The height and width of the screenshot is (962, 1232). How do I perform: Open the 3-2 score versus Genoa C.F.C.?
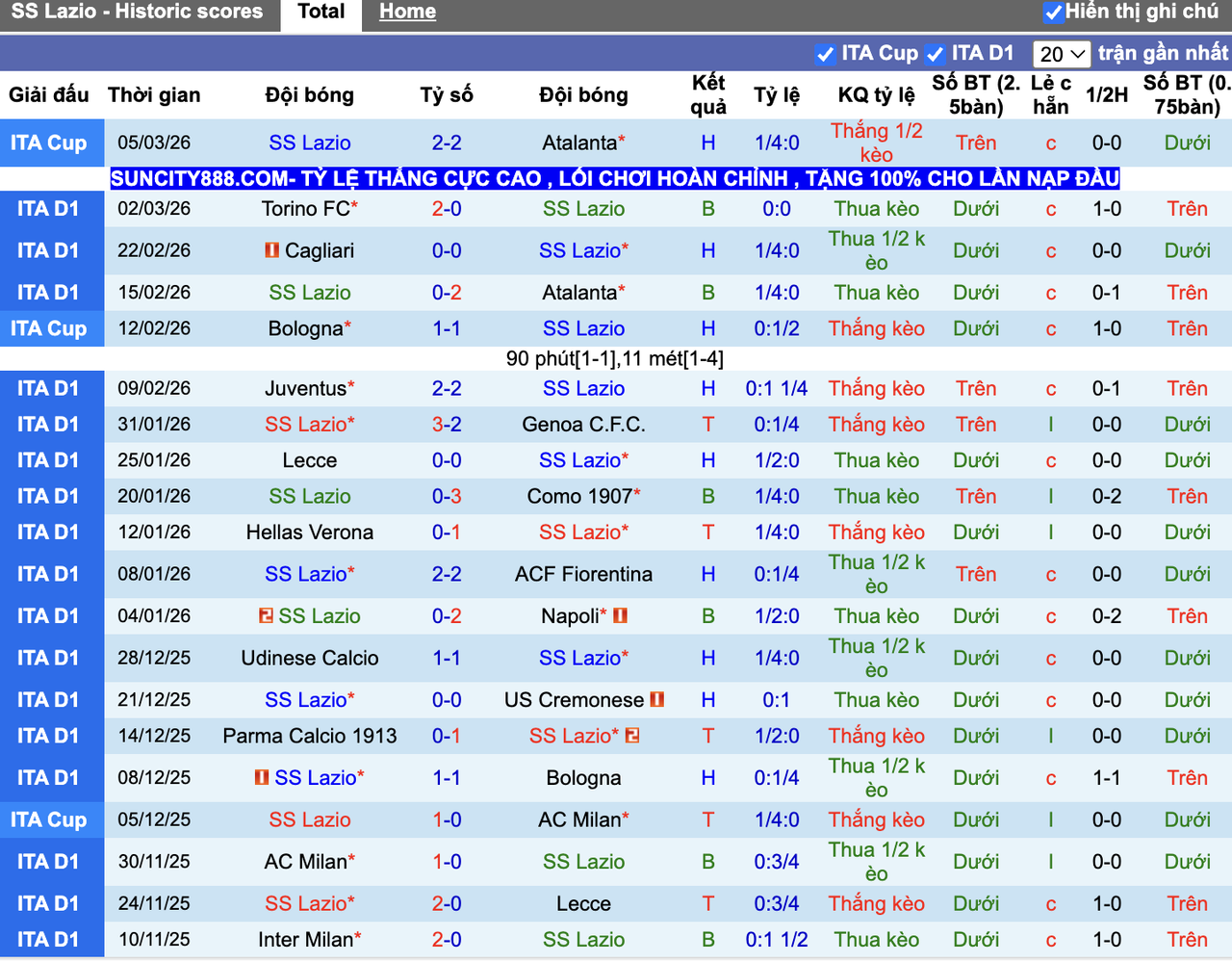(x=447, y=424)
